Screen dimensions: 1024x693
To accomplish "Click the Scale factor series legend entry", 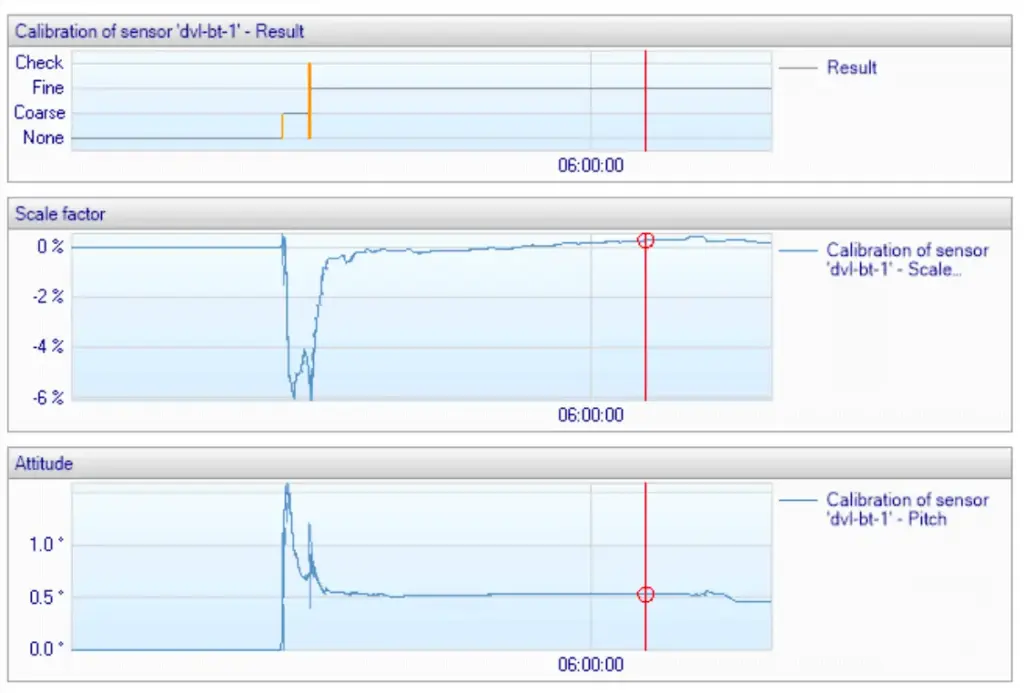I will [x=906, y=260].
